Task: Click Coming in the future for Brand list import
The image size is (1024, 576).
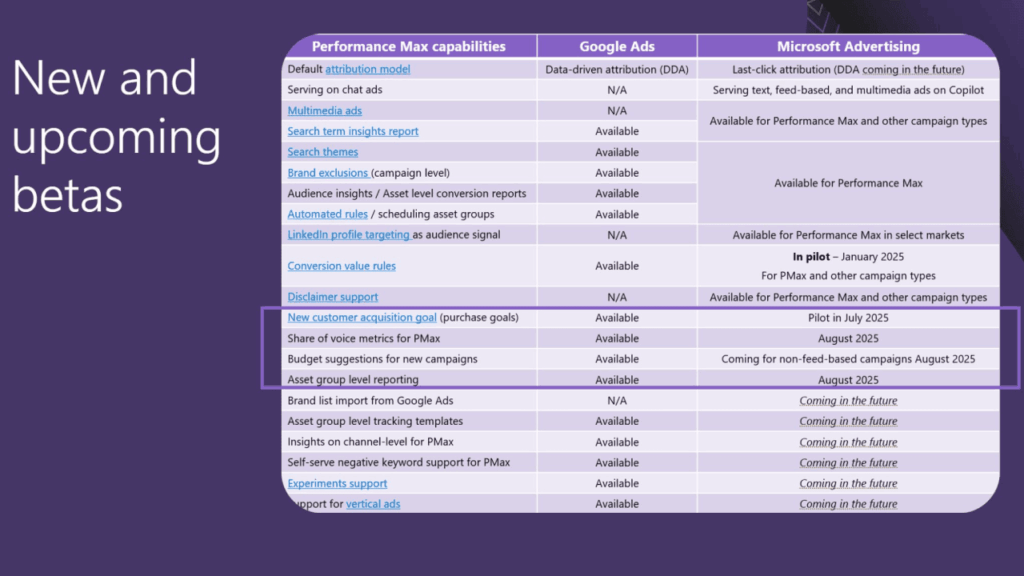Action: tap(848, 400)
